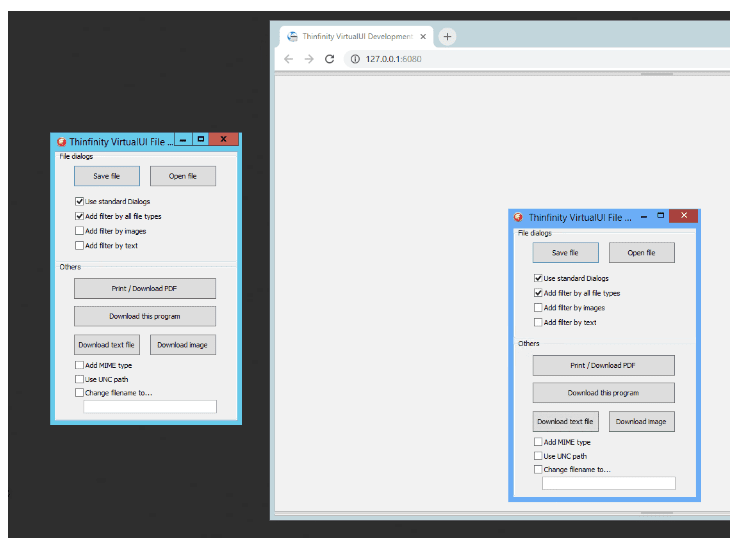This screenshot has width=741, height=548.
Task: Enable Use UNC path in desktop window
Action: (79, 379)
